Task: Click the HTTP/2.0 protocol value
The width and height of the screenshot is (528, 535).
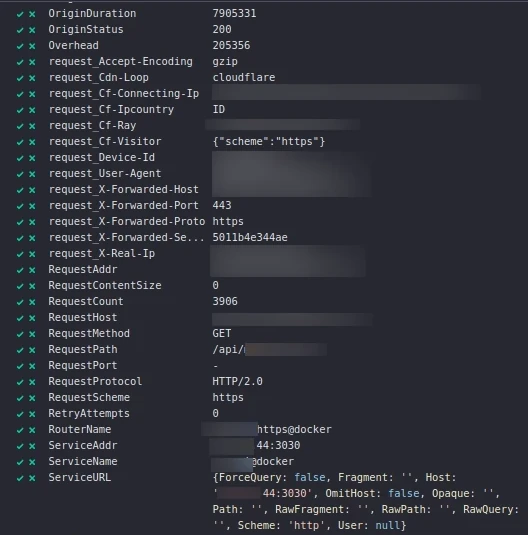Action: (238, 381)
